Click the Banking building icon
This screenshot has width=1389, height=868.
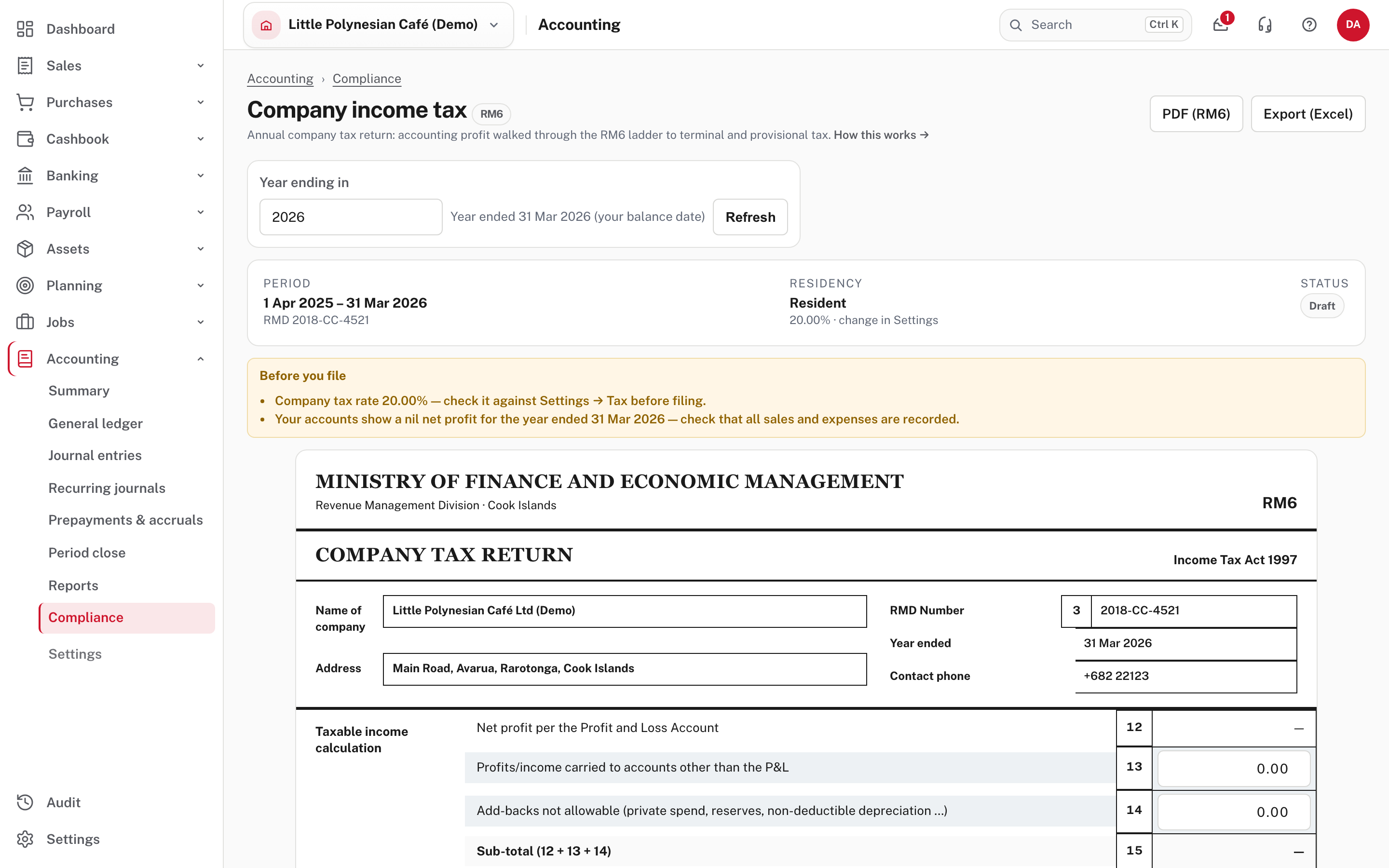[x=25, y=176]
